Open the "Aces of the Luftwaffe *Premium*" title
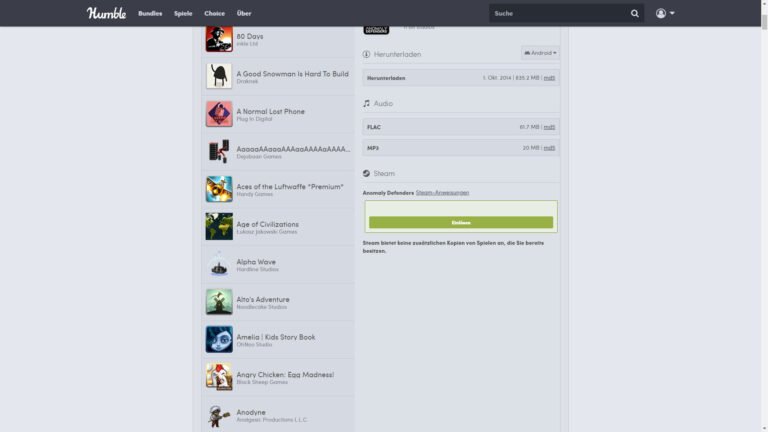This screenshot has height=432, width=768. [x=290, y=187]
